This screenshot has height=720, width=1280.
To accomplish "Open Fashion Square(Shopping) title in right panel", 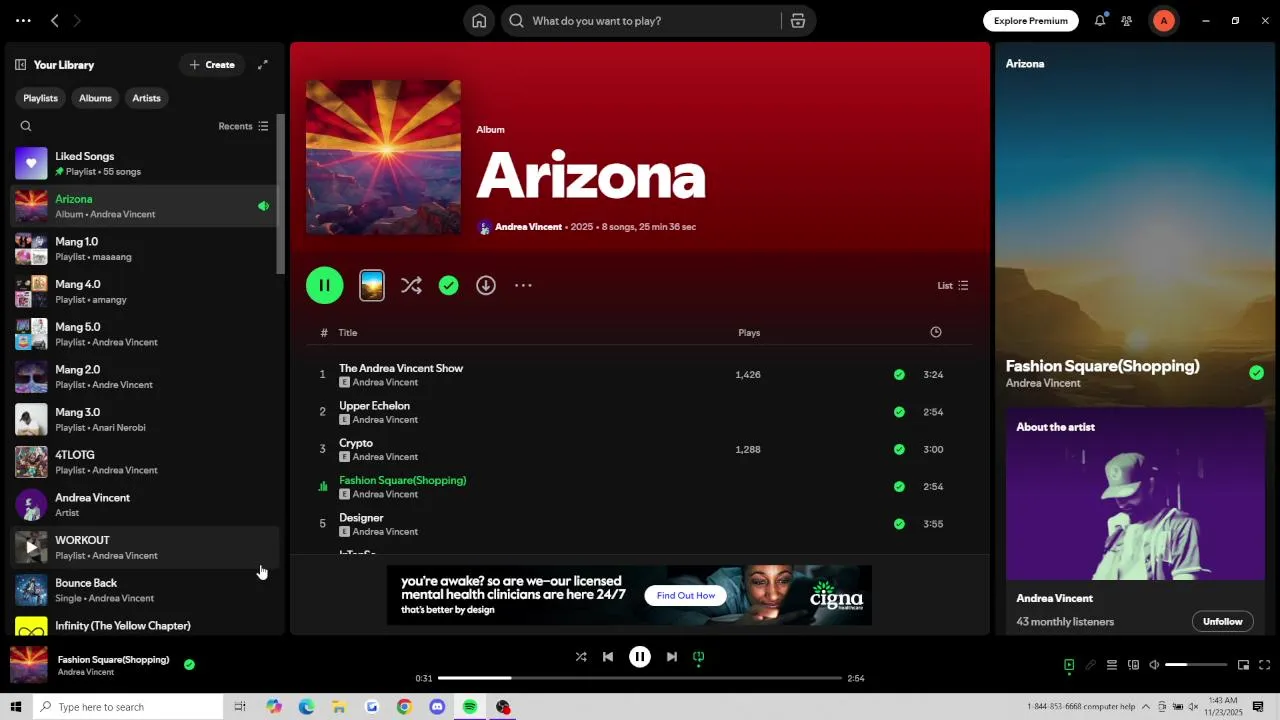I will (x=1102, y=366).
